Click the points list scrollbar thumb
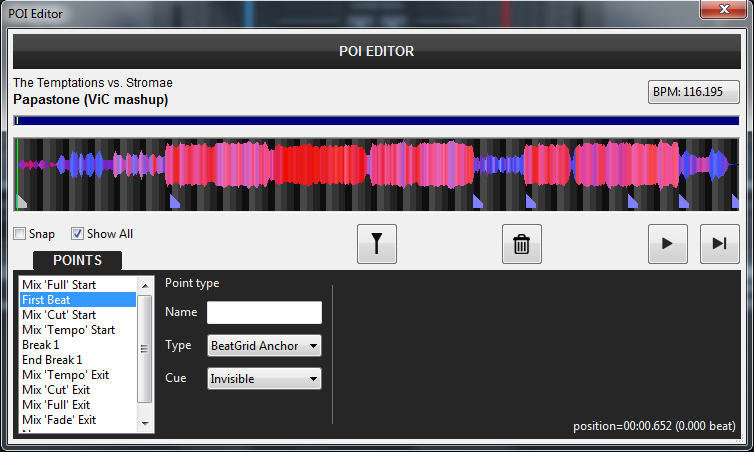This screenshot has height=452, width=754. pos(145,349)
